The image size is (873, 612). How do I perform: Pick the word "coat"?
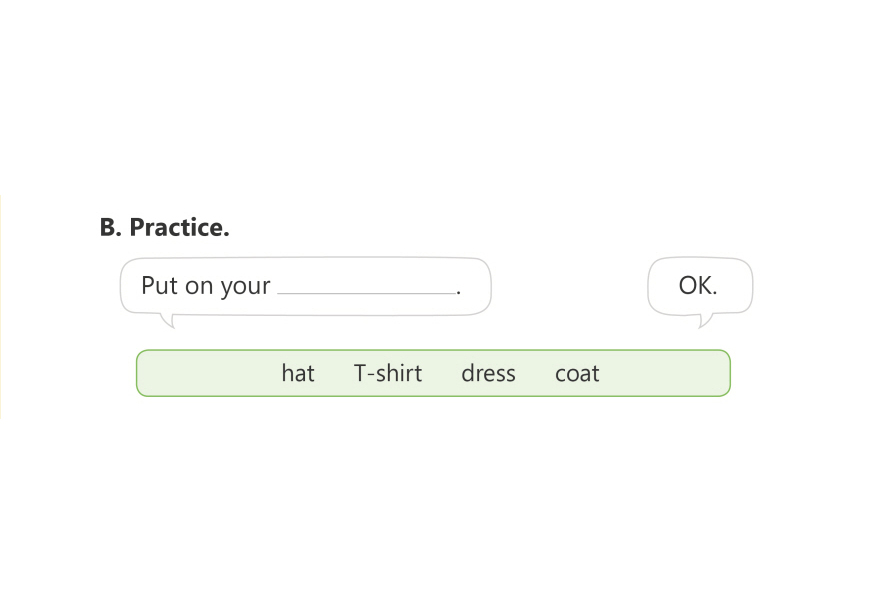coord(577,374)
